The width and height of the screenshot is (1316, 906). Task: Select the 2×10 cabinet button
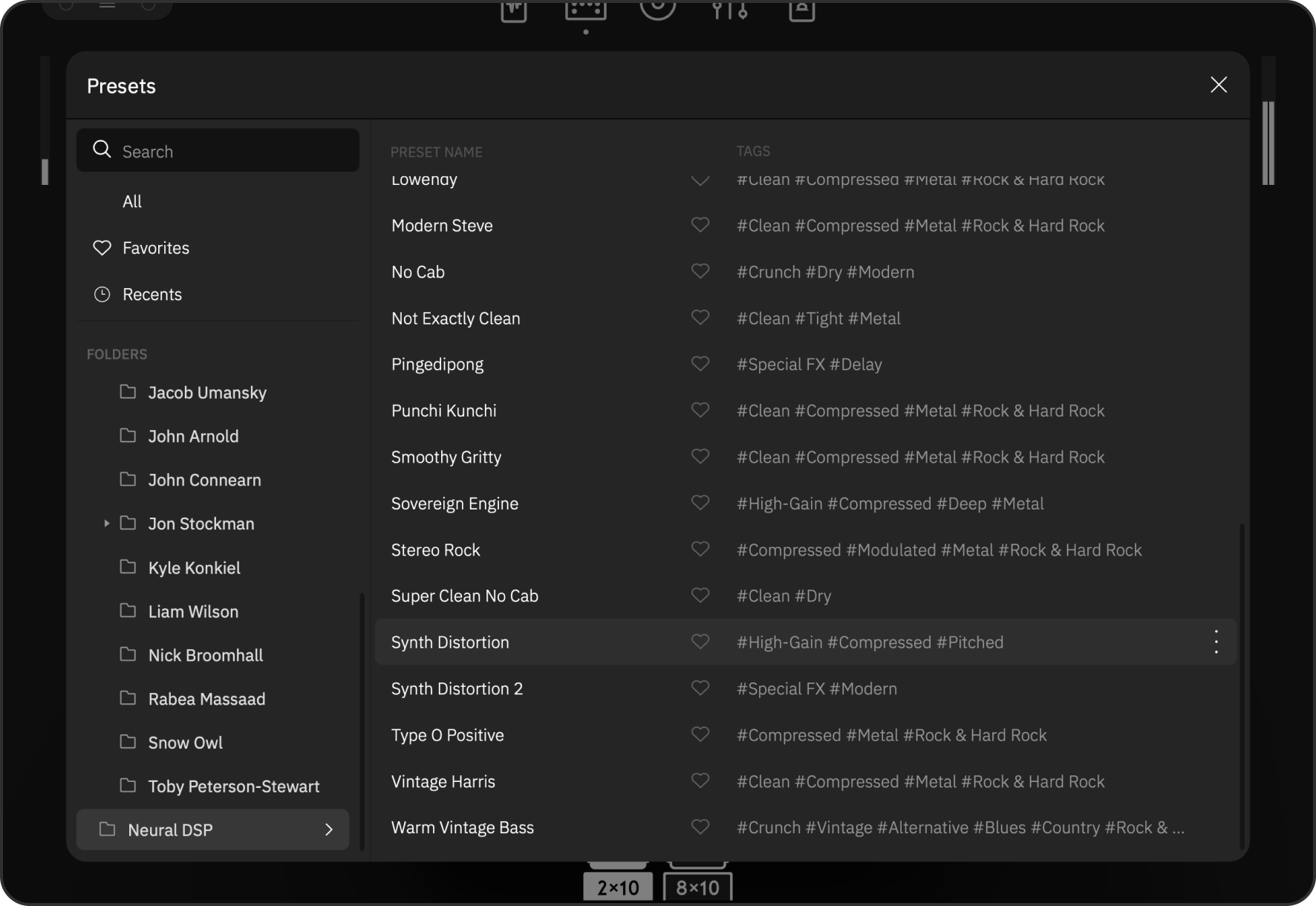point(618,887)
